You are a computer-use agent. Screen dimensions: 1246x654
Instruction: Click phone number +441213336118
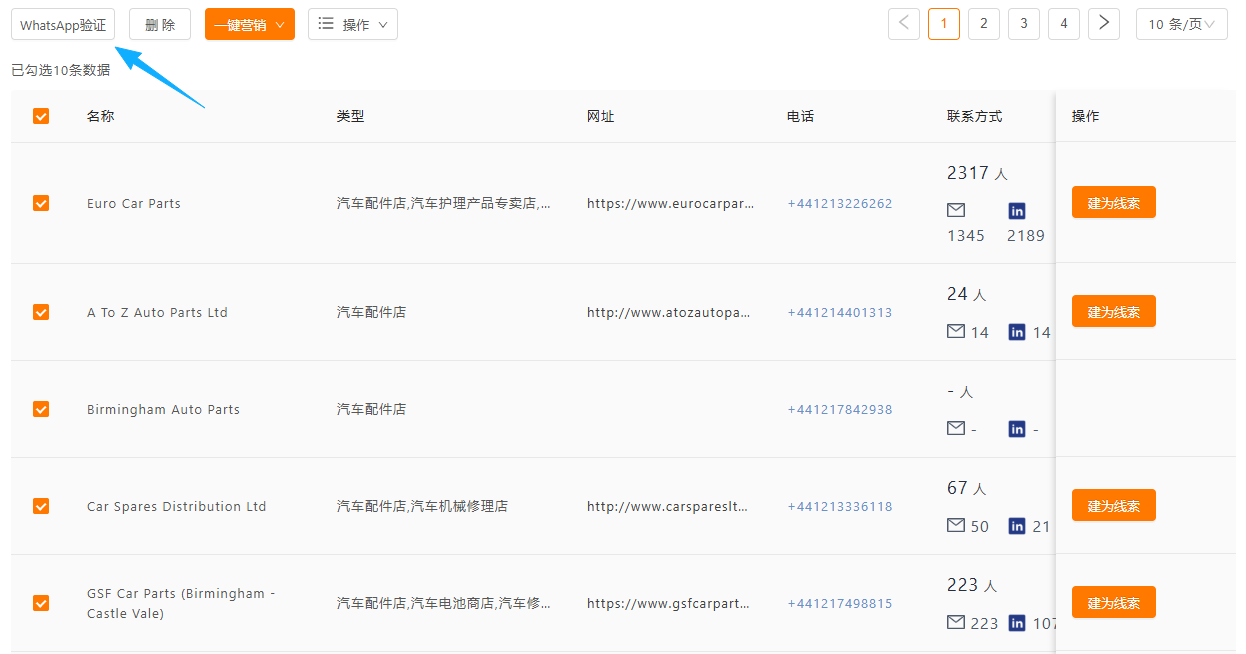point(840,506)
